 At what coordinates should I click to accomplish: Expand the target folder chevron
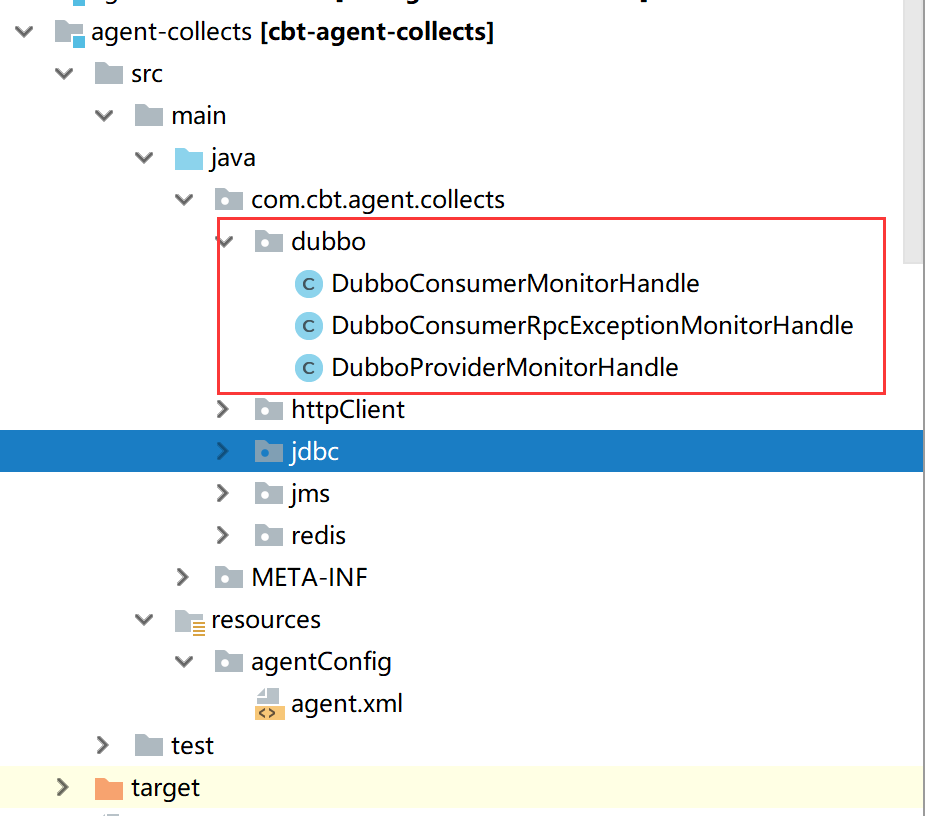(62, 787)
